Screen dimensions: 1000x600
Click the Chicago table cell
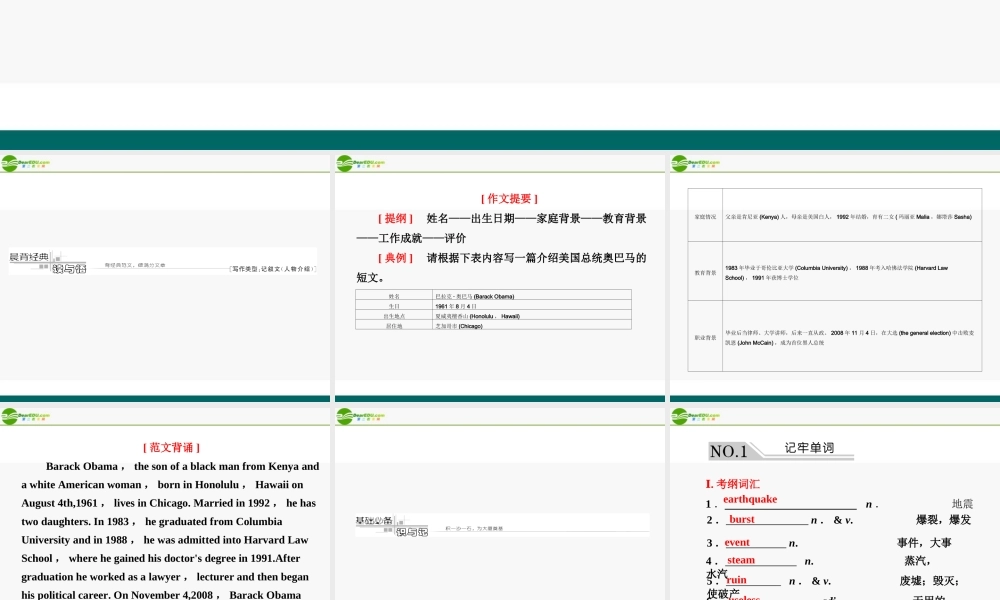point(532,325)
